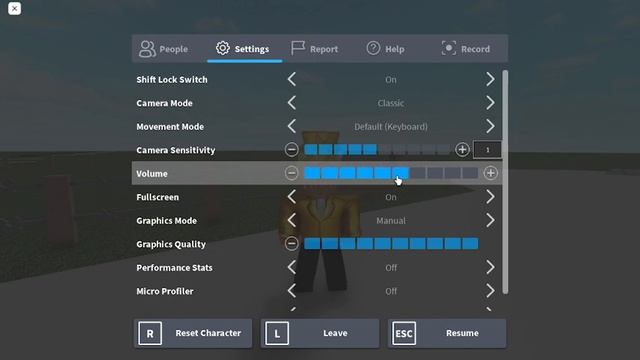640x360 pixels.
Task: Click the Performance Stats label
Action: point(174,268)
